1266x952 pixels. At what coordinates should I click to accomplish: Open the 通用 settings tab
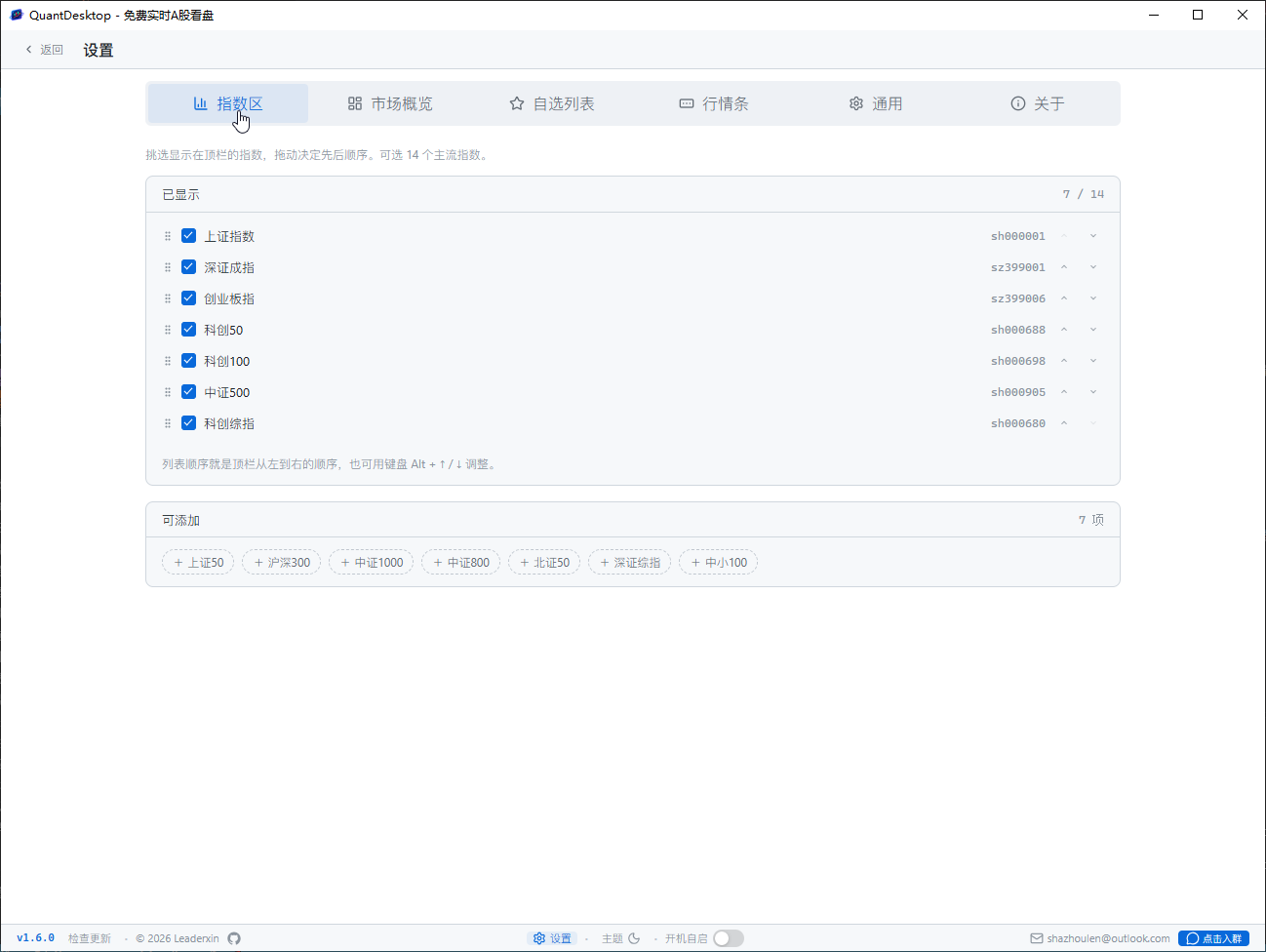pos(876,103)
